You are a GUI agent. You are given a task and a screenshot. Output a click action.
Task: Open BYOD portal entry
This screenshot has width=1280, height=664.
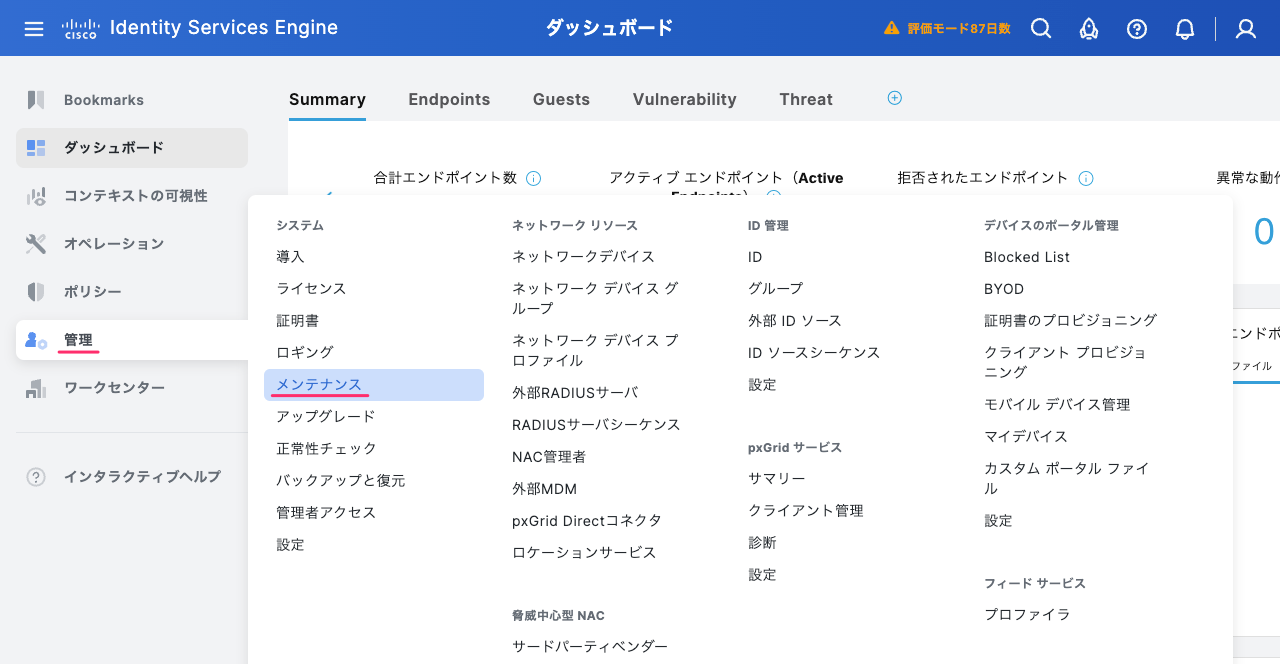(x=1004, y=289)
